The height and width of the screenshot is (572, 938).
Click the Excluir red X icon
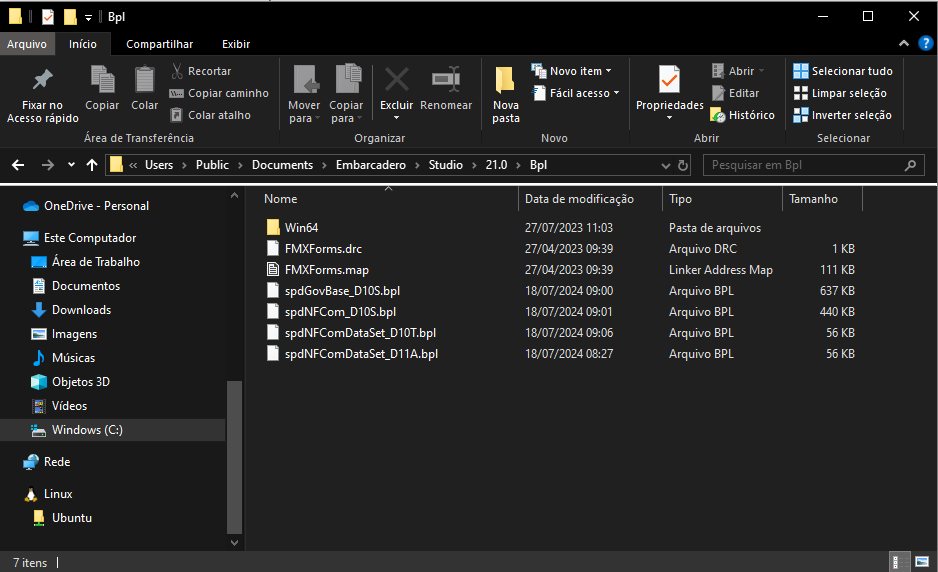coord(397,80)
